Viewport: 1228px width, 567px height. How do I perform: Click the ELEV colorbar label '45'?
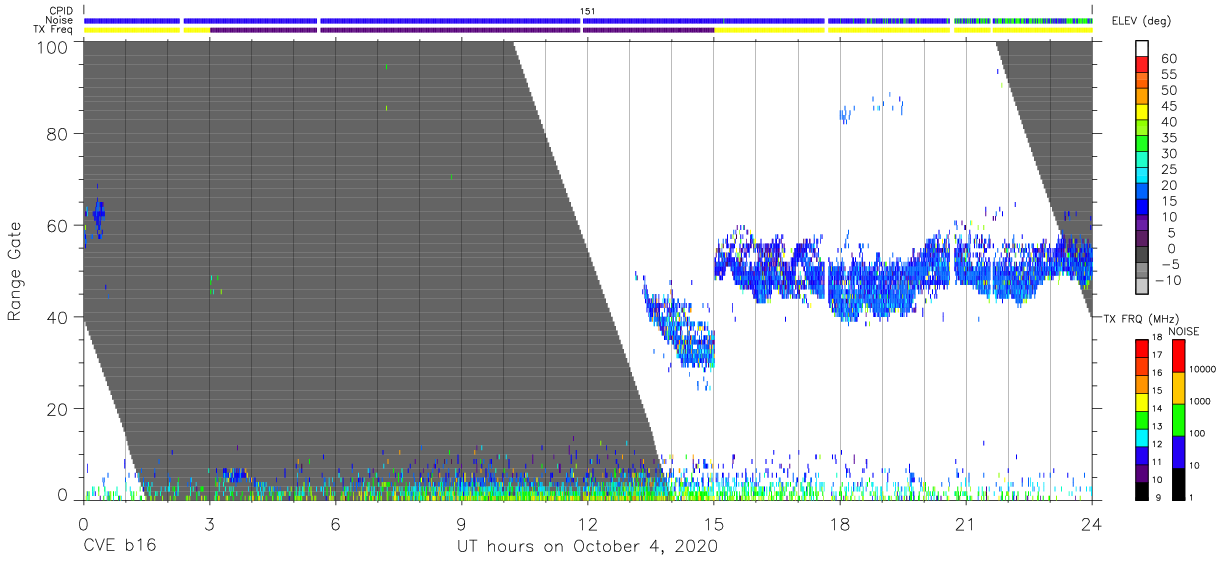pyautogui.click(x=1169, y=106)
